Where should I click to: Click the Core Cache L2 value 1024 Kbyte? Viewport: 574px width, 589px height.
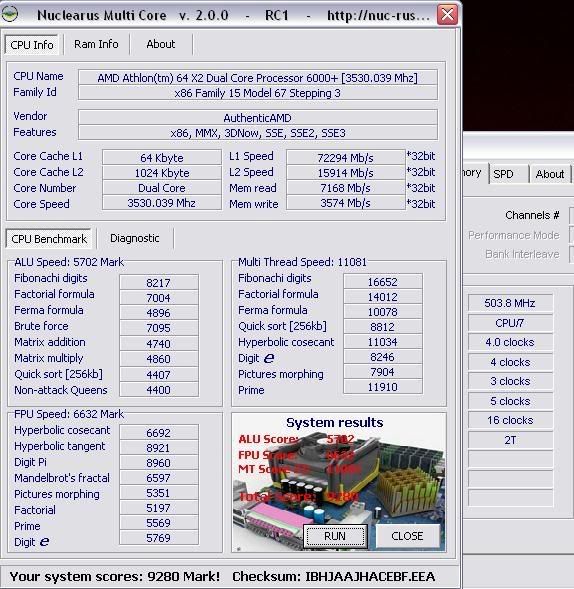tap(162, 172)
